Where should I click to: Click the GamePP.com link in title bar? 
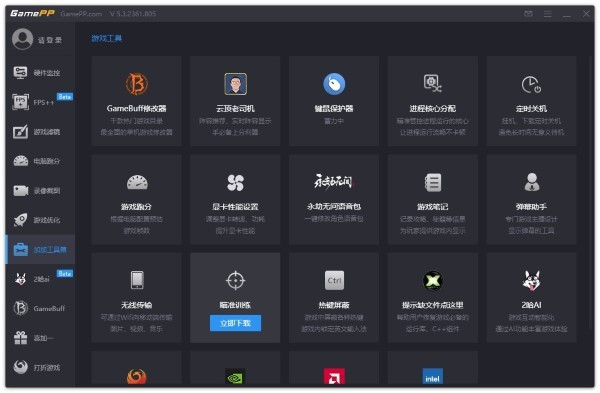point(81,14)
